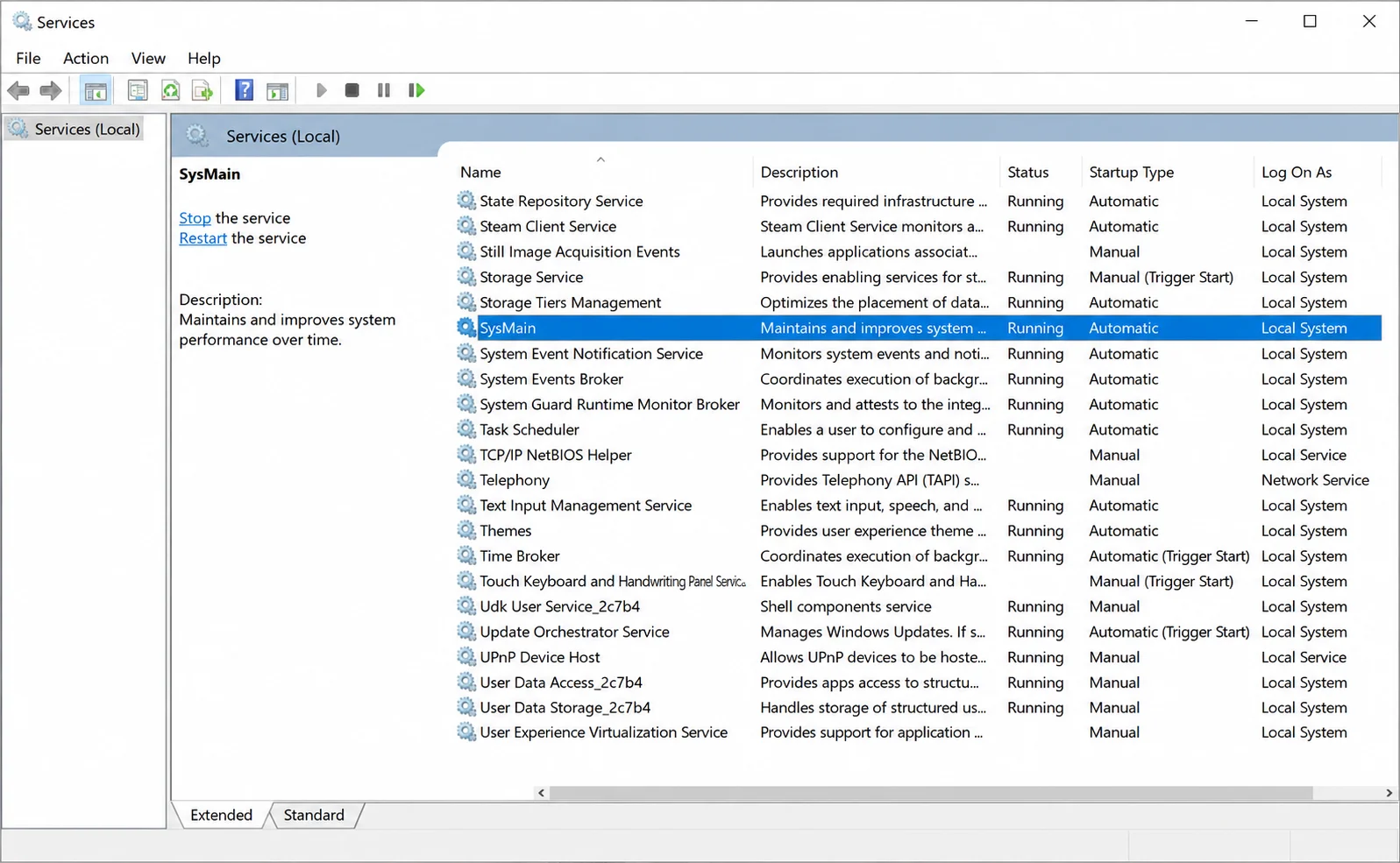Click gear icon of Time Broker row
1400x863 pixels.
[x=466, y=555]
